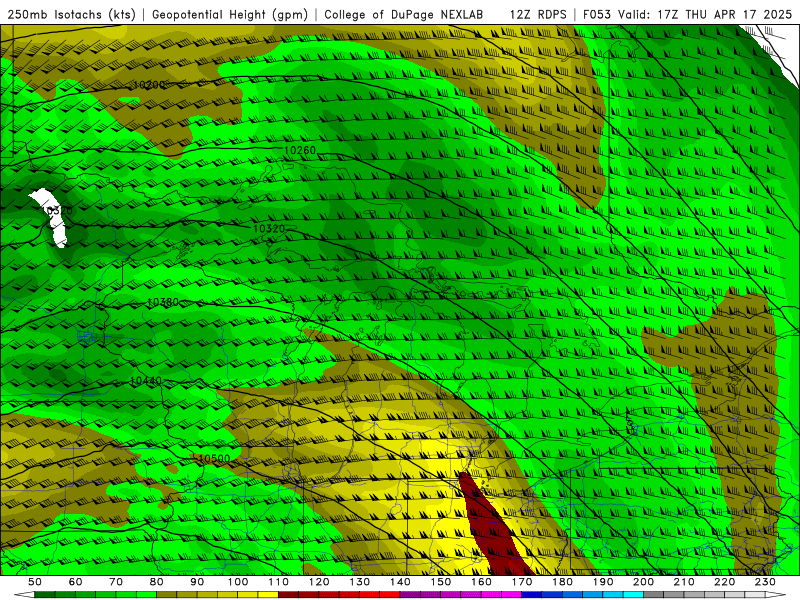Click the 'Valid: 17Z THU APR 17 2025' text
The image size is (800, 600).
[x=705, y=15]
